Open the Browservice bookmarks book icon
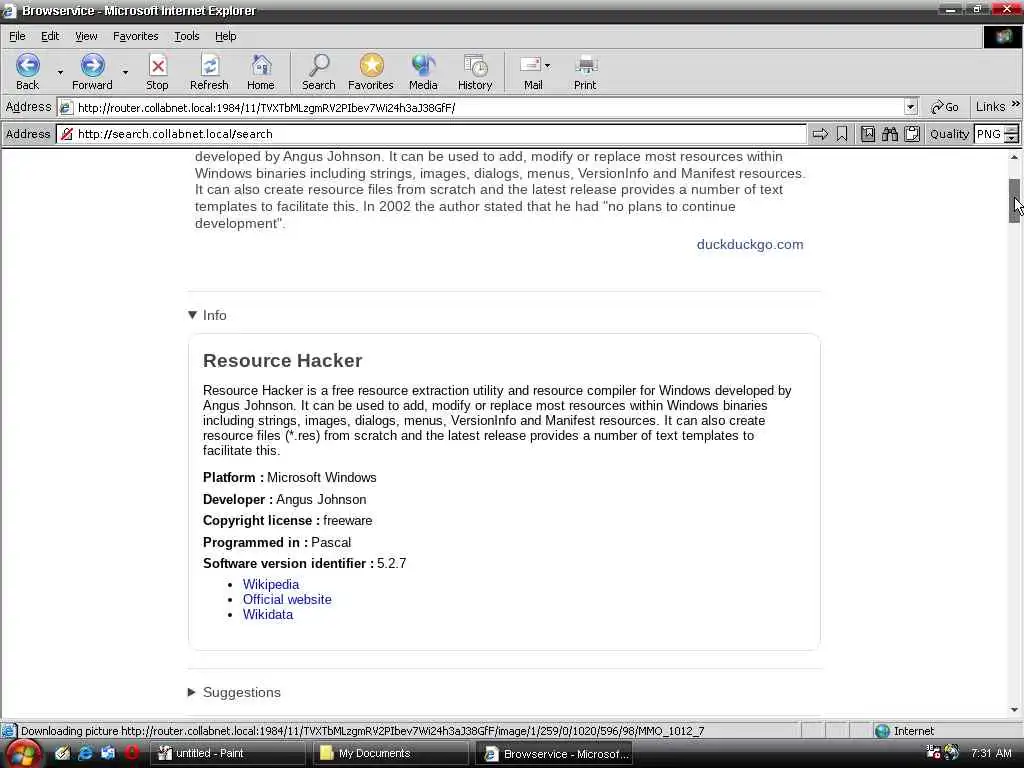Screen dimensions: 1024x768 [867, 134]
